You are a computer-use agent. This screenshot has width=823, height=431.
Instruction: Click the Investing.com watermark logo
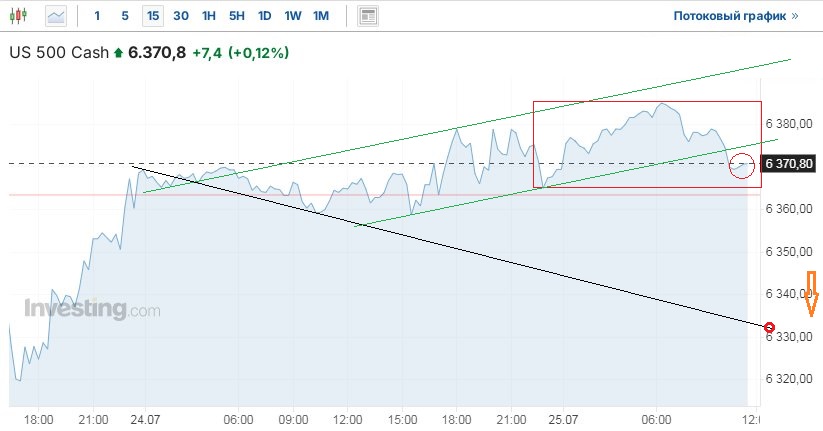pos(91,309)
